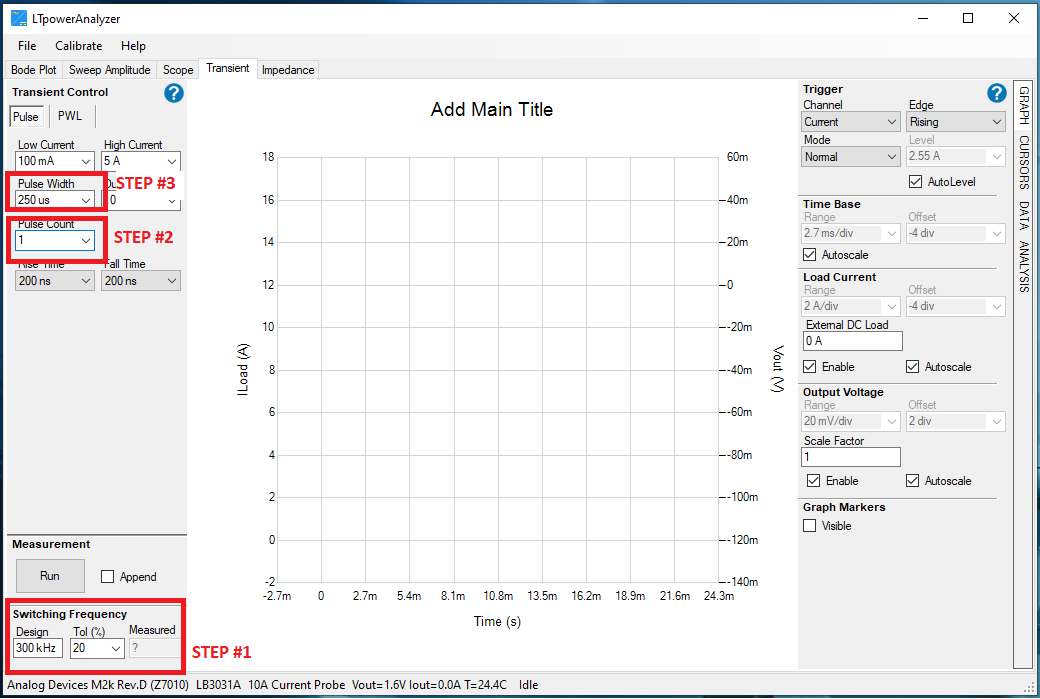
Task: Switch to the PWL transient mode tab
Action: point(69,115)
